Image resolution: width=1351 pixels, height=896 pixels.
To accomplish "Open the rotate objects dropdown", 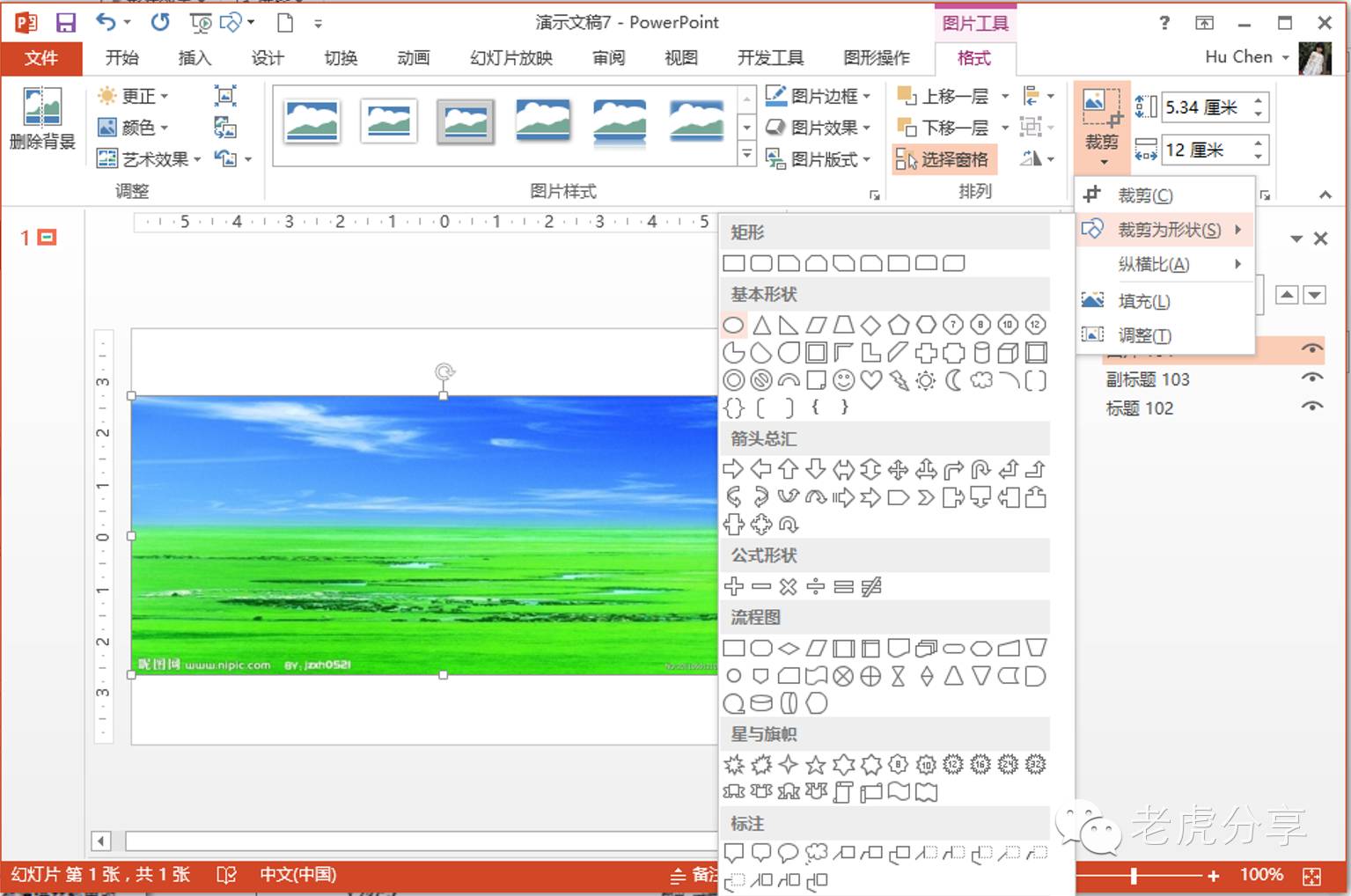I will [x=1039, y=159].
